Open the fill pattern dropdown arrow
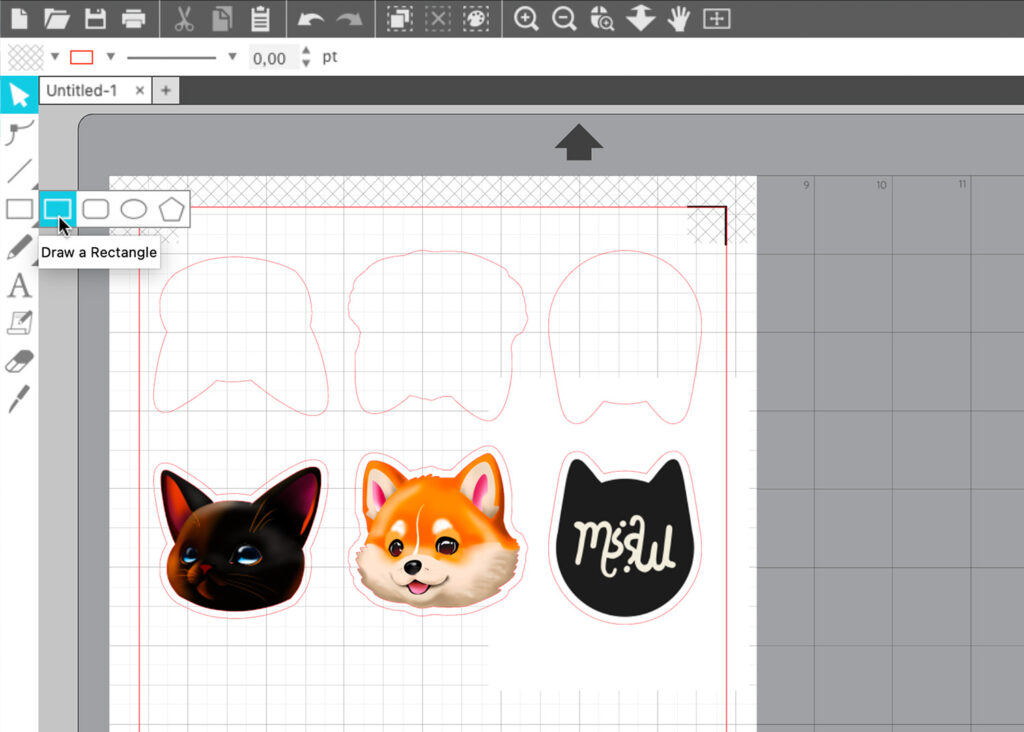Image resolution: width=1024 pixels, height=732 pixels. 55,57
